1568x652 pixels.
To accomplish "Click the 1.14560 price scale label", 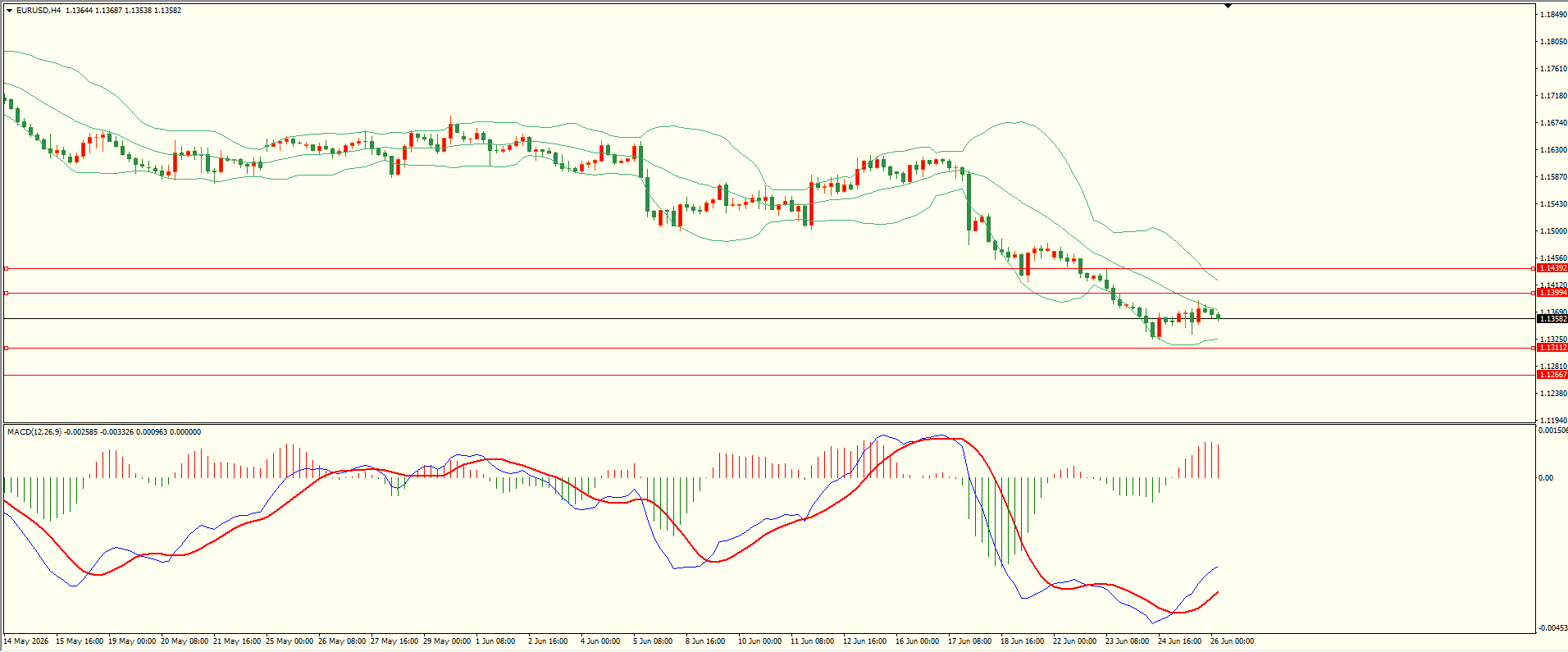I will [1553, 258].
